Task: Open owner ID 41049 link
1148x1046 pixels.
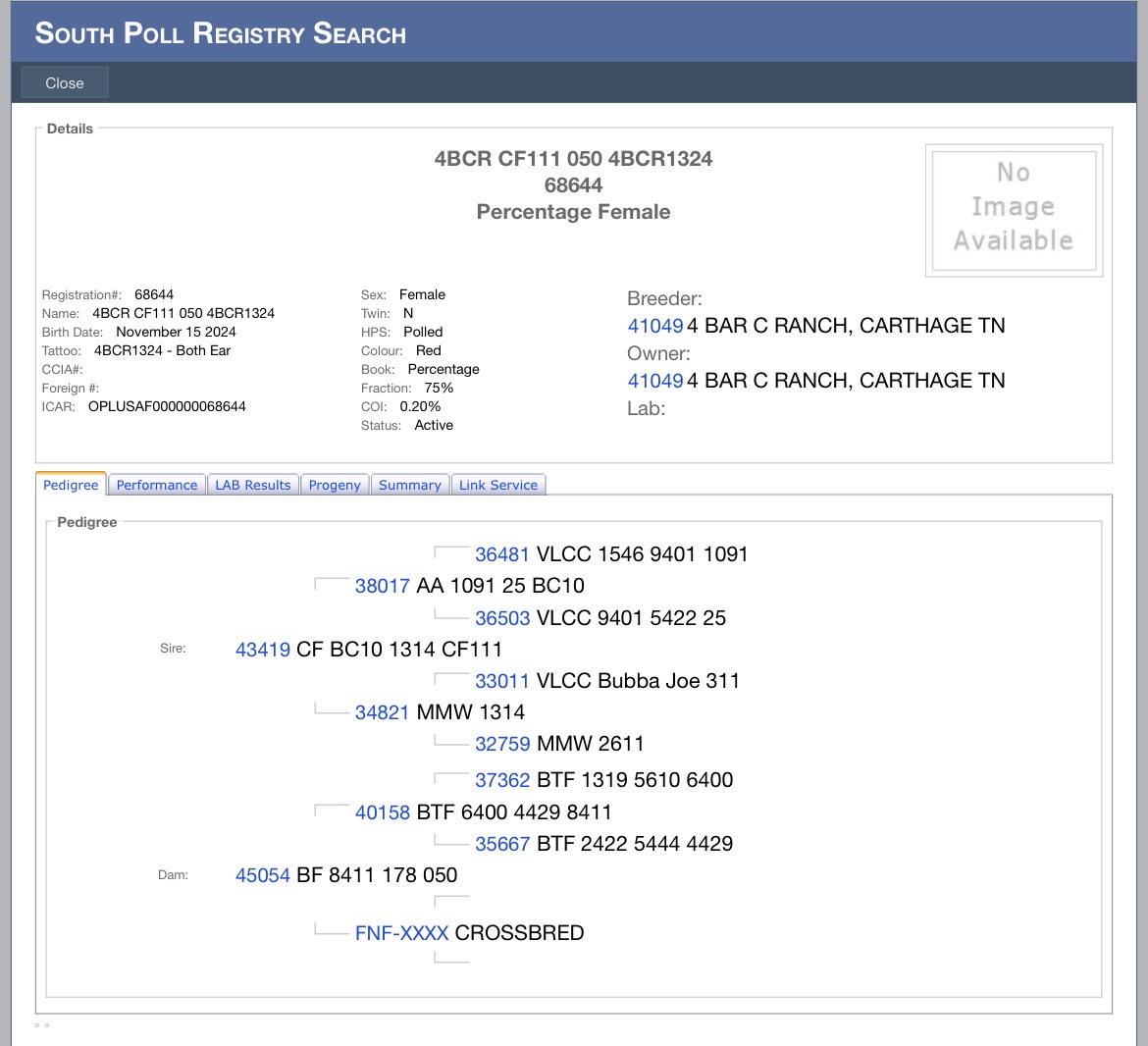Action: coord(654,381)
